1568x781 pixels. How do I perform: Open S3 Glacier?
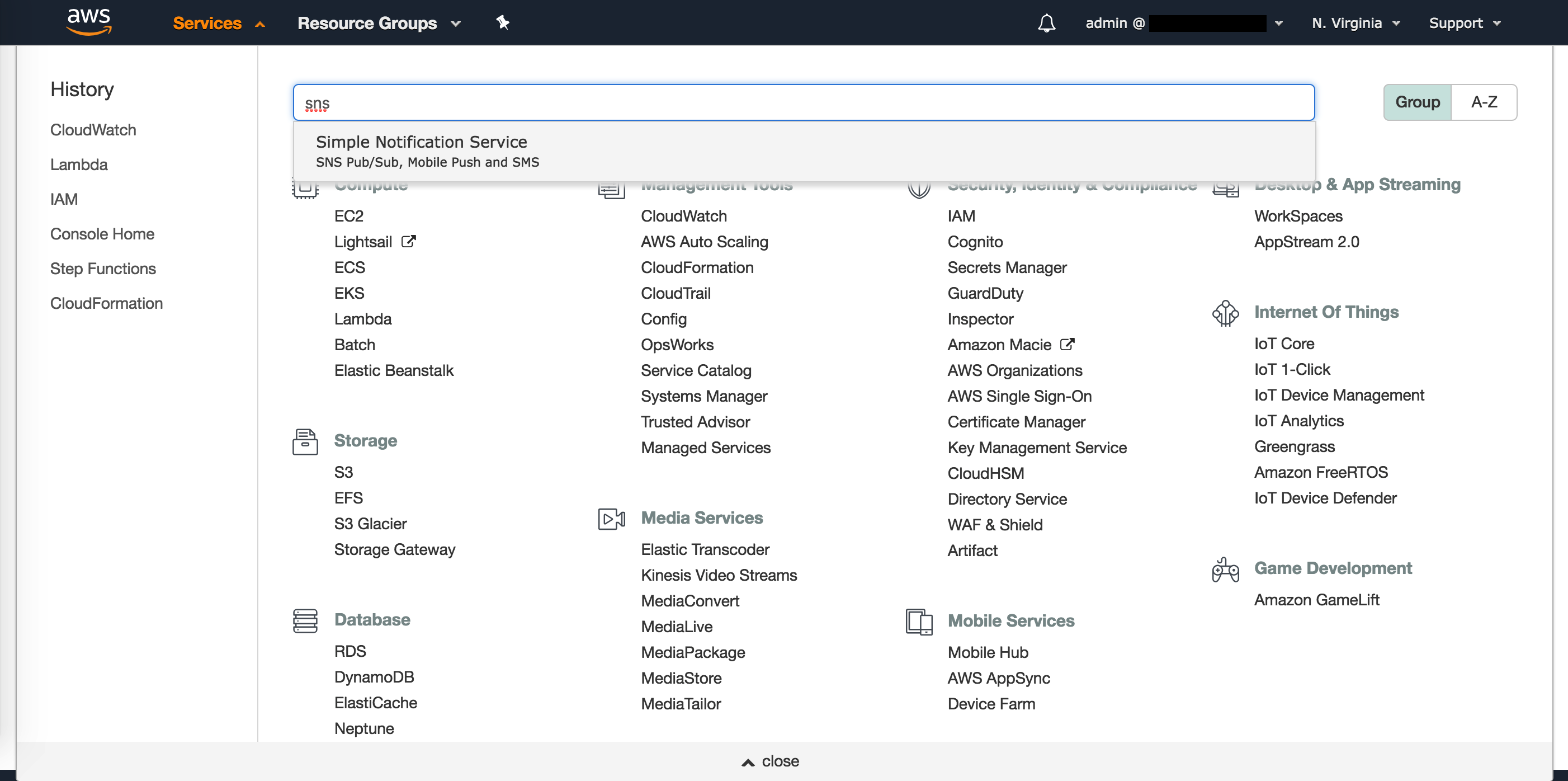(x=370, y=523)
